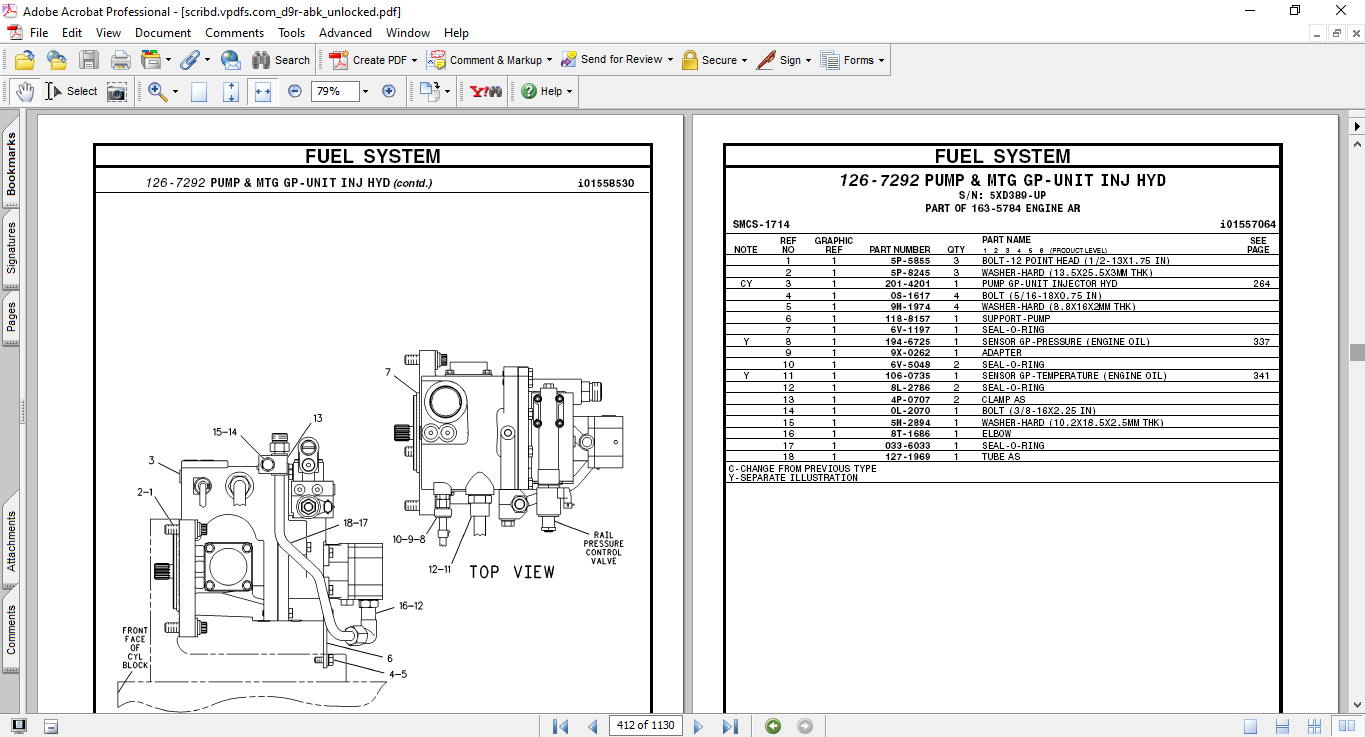Open the Document menu

click(163, 33)
